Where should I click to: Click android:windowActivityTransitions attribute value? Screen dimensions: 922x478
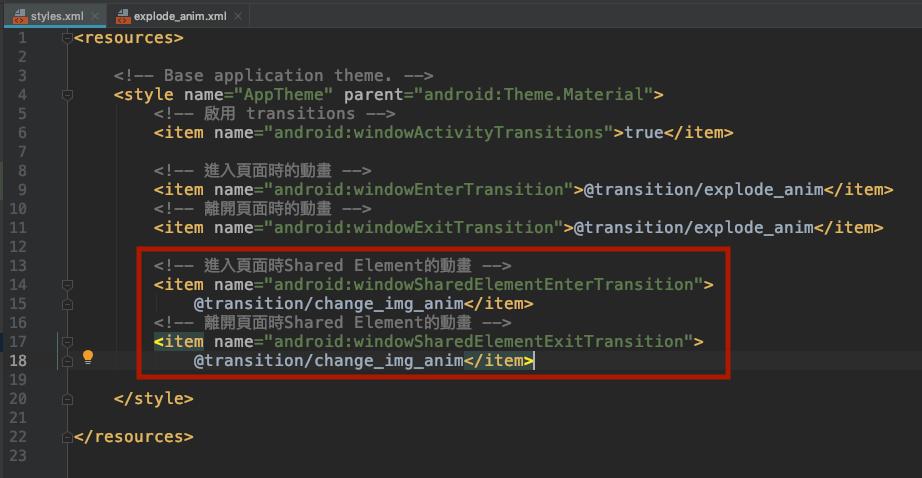439,133
